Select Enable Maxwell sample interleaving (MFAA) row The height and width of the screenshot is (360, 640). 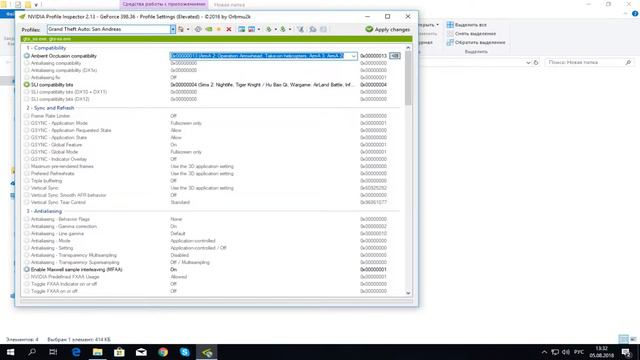211,269
